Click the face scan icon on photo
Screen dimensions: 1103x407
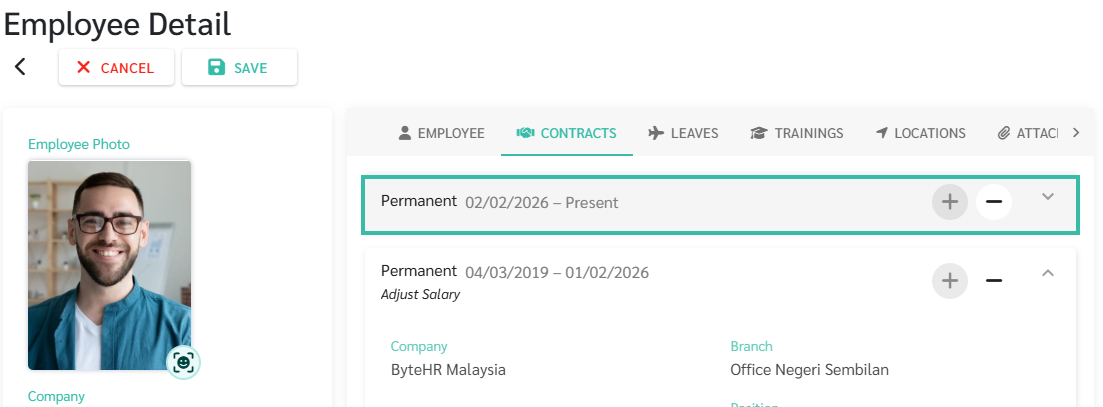pos(184,362)
